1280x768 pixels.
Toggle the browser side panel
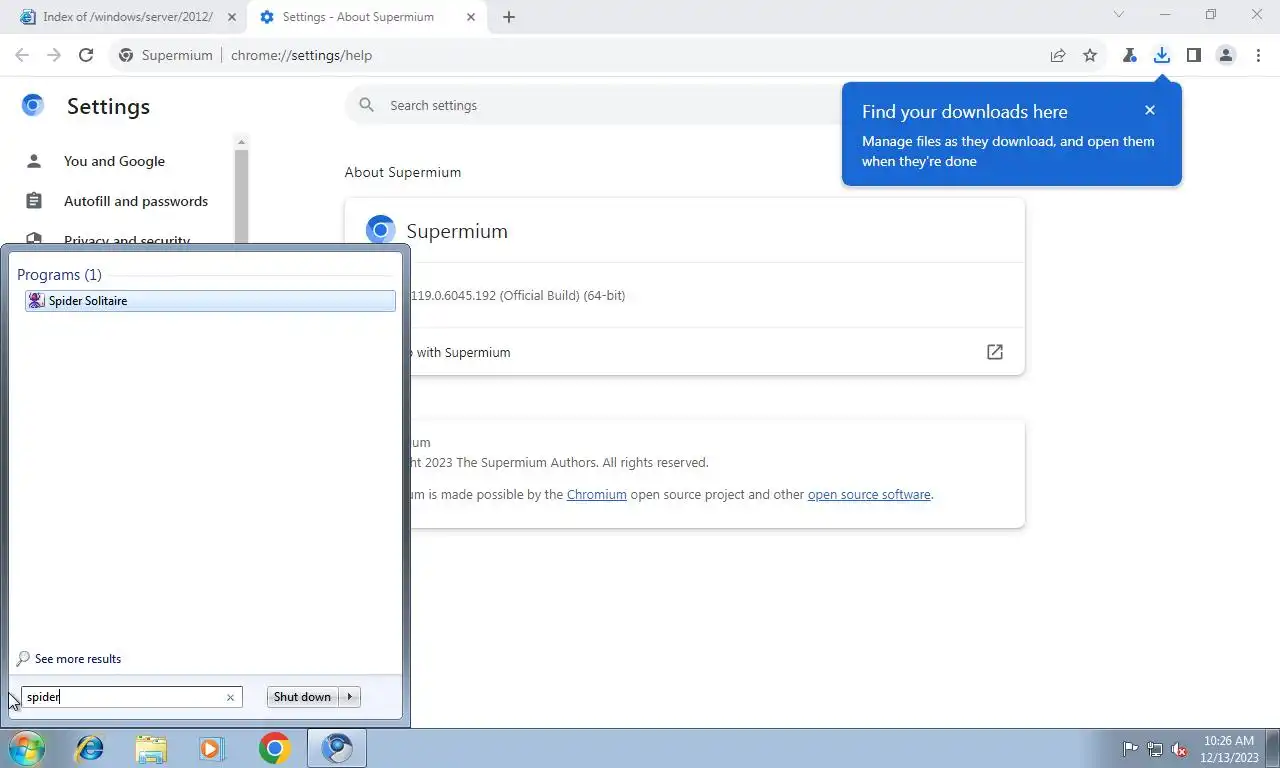click(x=1194, y=55)
